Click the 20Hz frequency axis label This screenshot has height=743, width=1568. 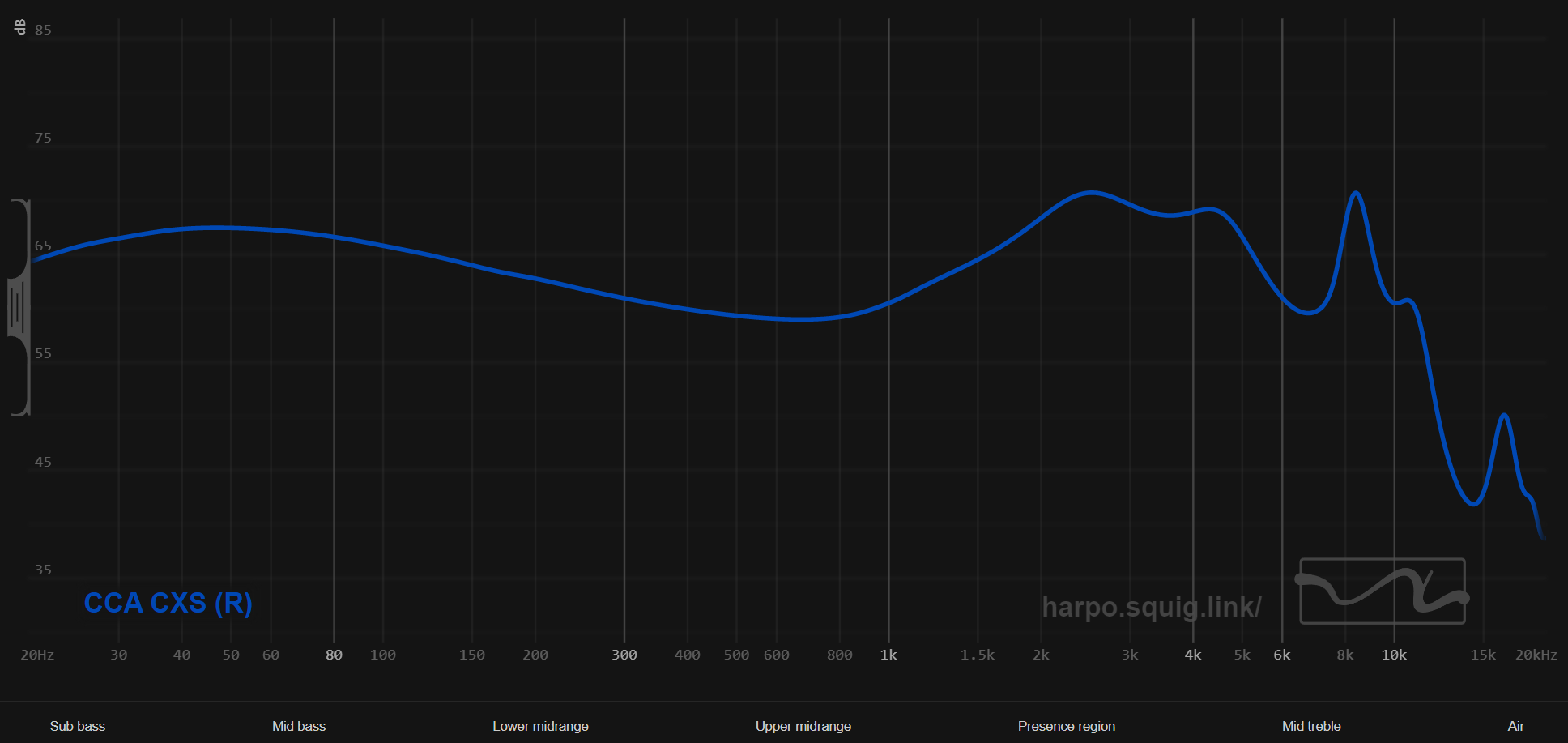tap(37, 655)
